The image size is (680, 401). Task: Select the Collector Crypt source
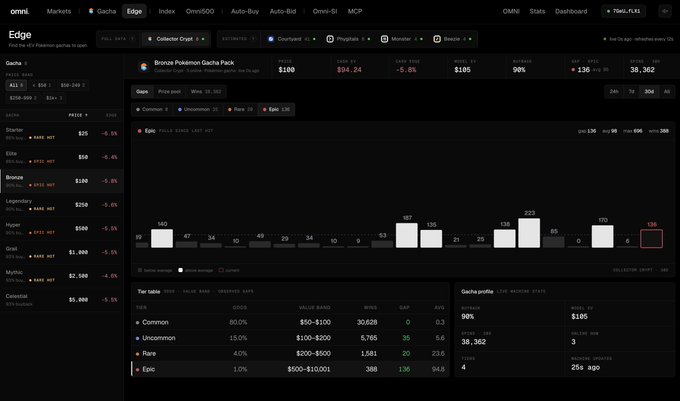pos(176,39)
